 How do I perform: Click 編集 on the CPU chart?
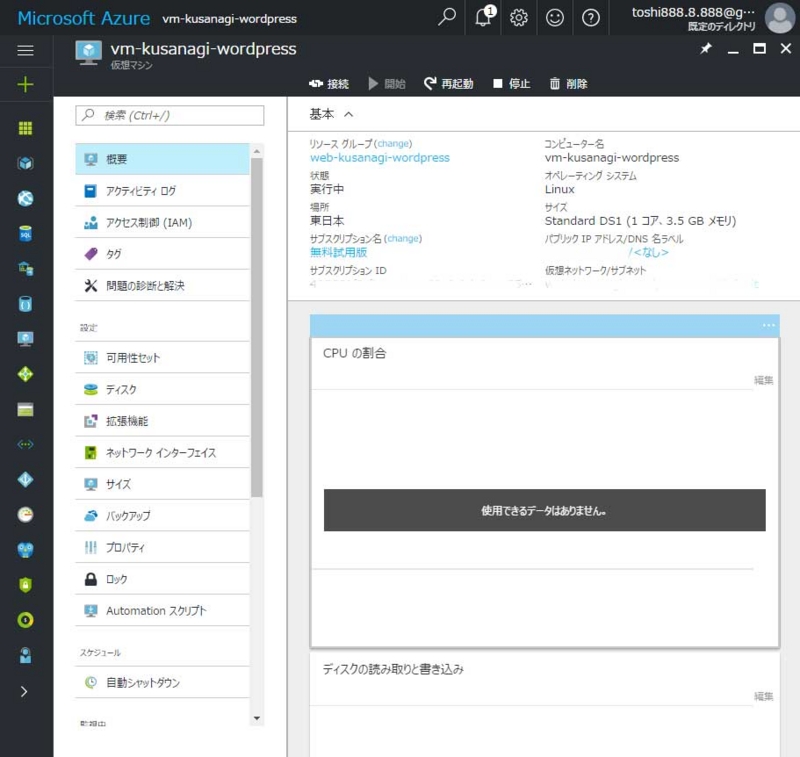763,380
